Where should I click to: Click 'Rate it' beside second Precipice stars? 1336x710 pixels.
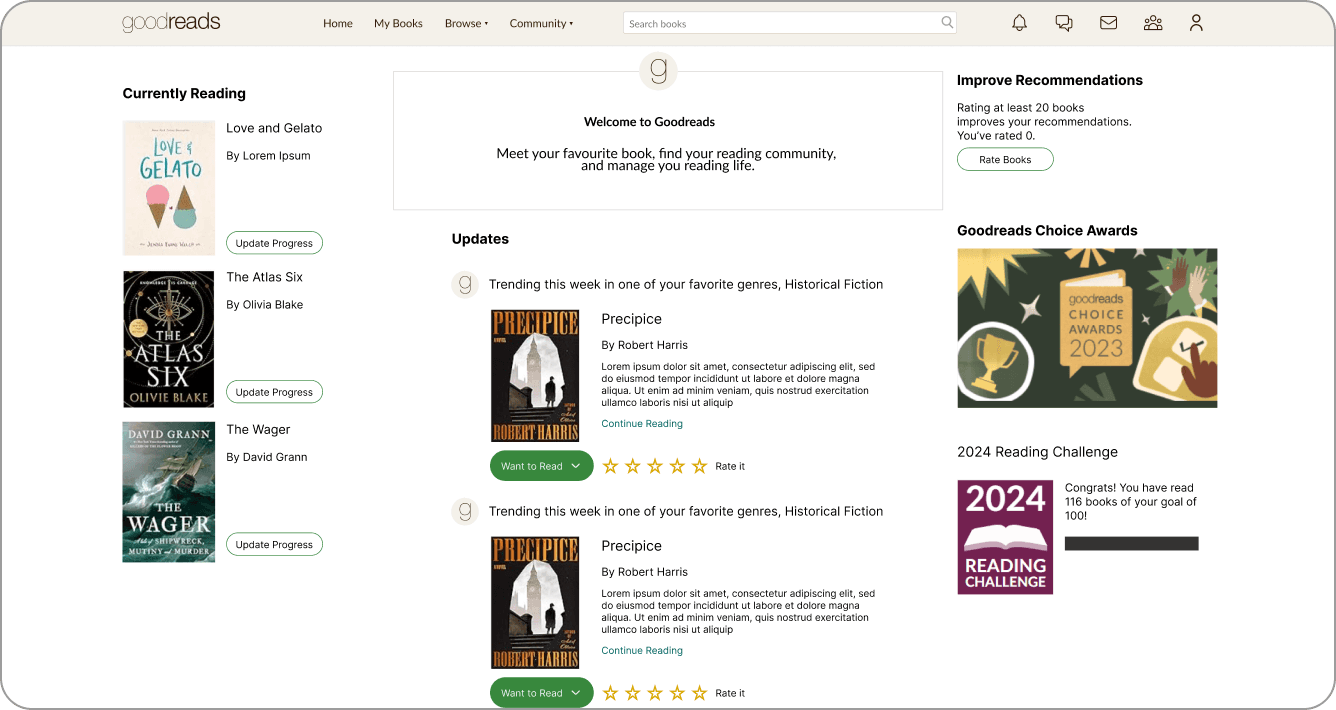pos(730,693)
